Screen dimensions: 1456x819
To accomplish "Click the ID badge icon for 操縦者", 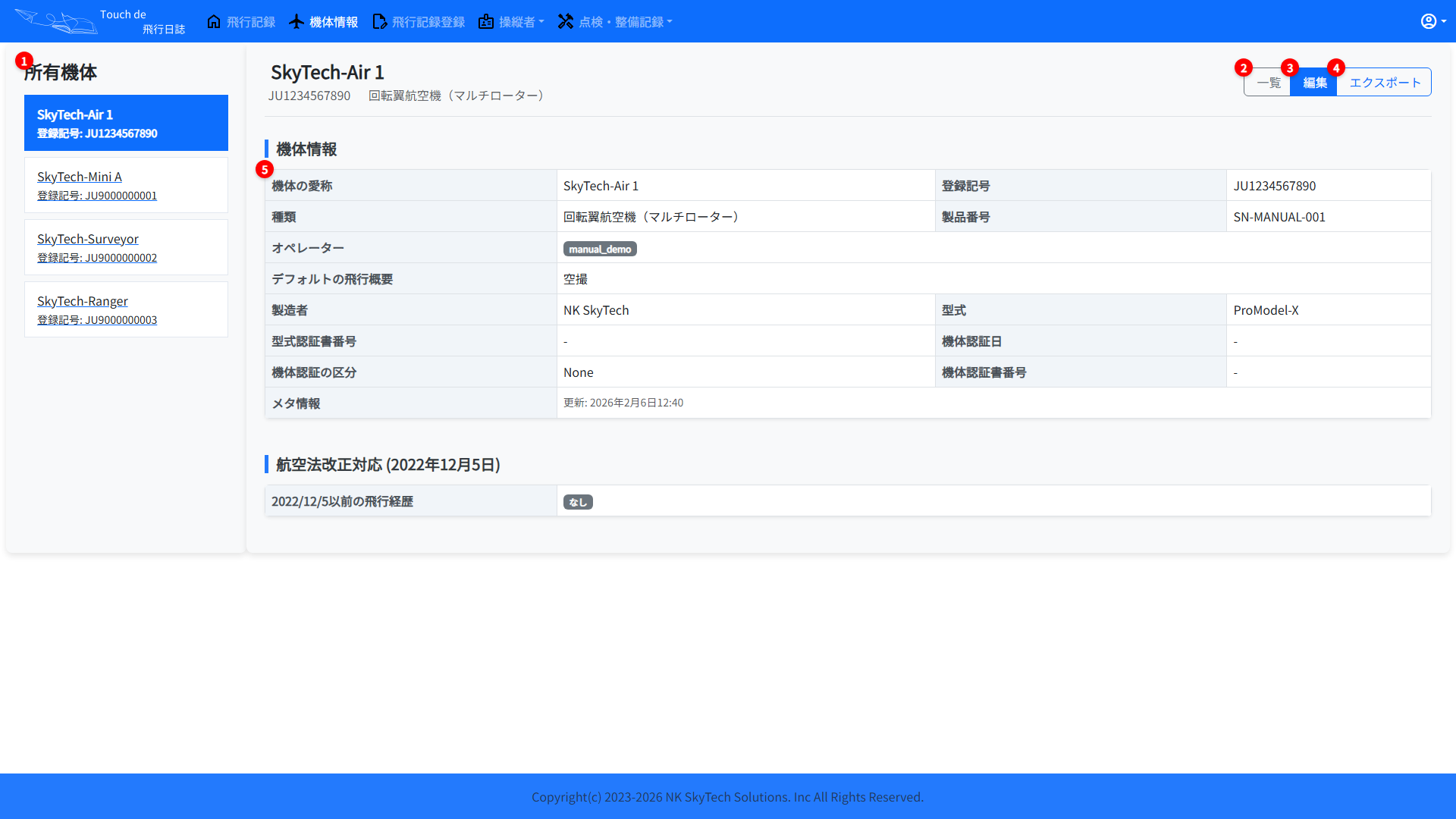I will coord(486,21).
